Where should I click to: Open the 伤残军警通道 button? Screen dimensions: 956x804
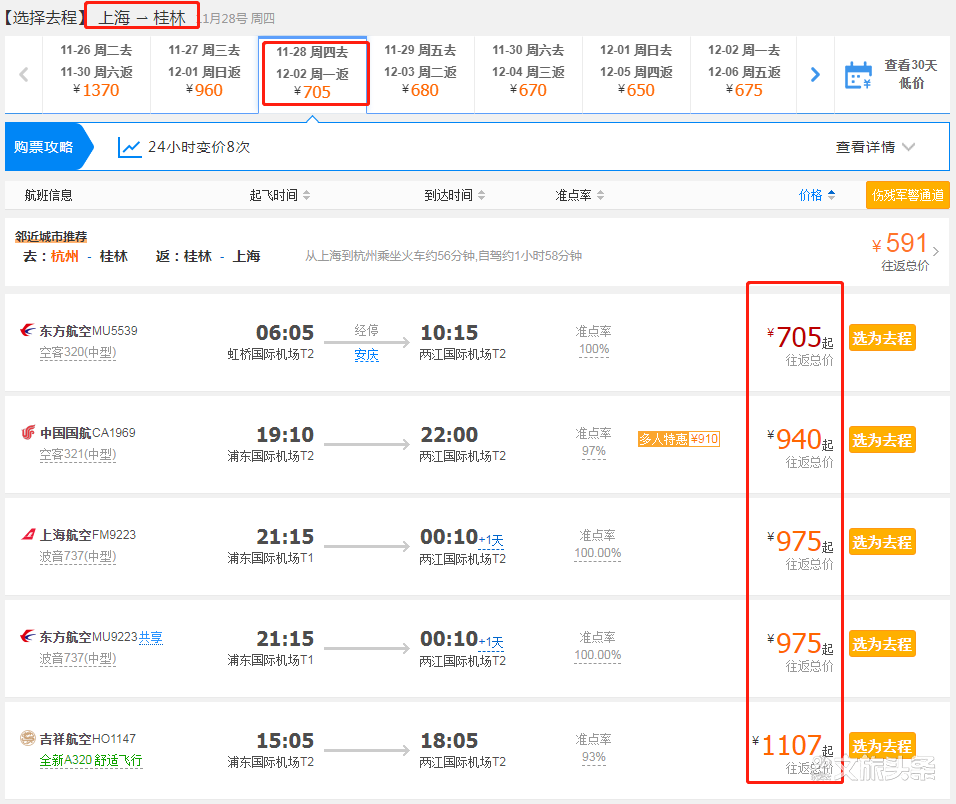908,195
